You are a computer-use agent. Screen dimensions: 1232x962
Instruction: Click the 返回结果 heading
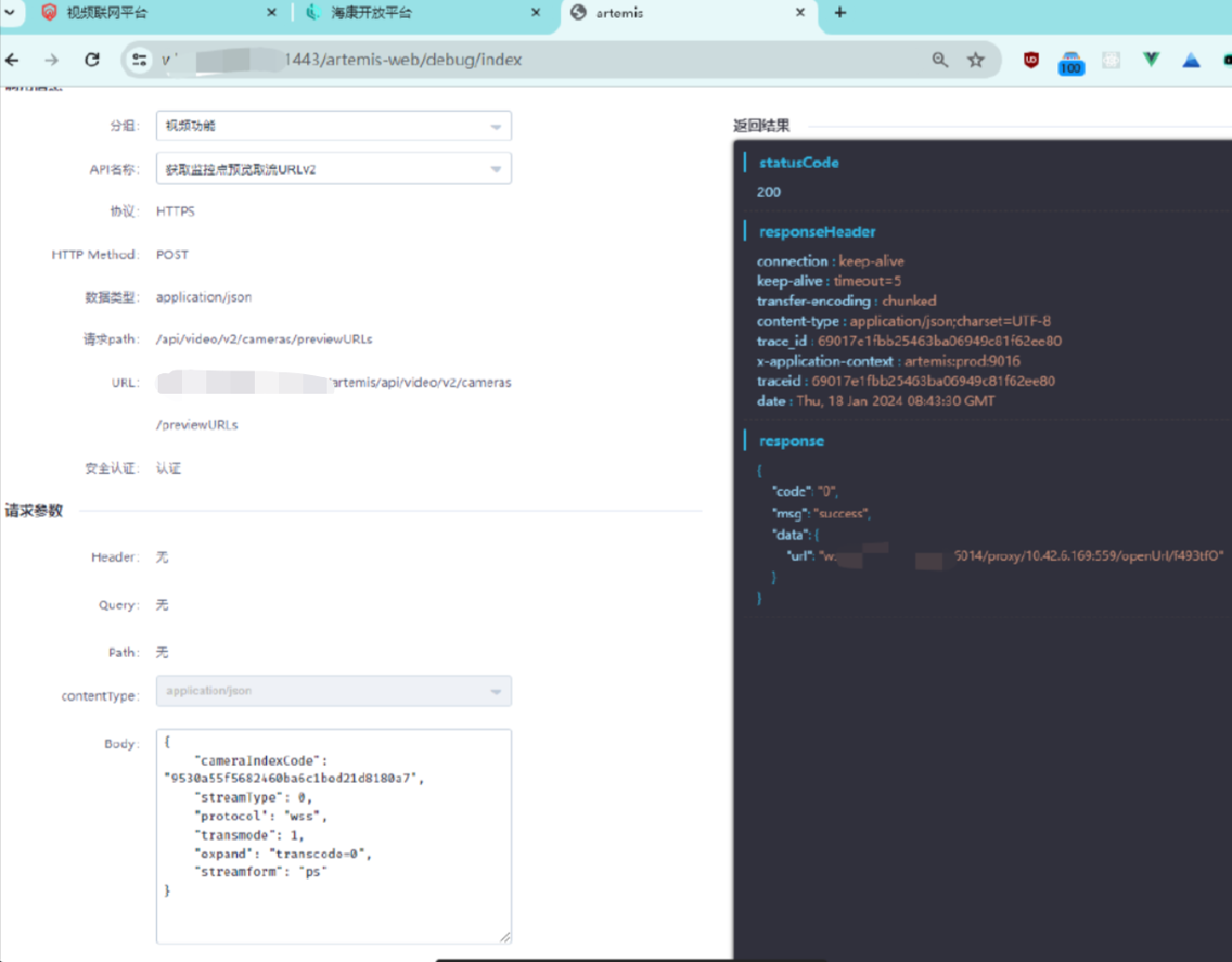(762, 125)
